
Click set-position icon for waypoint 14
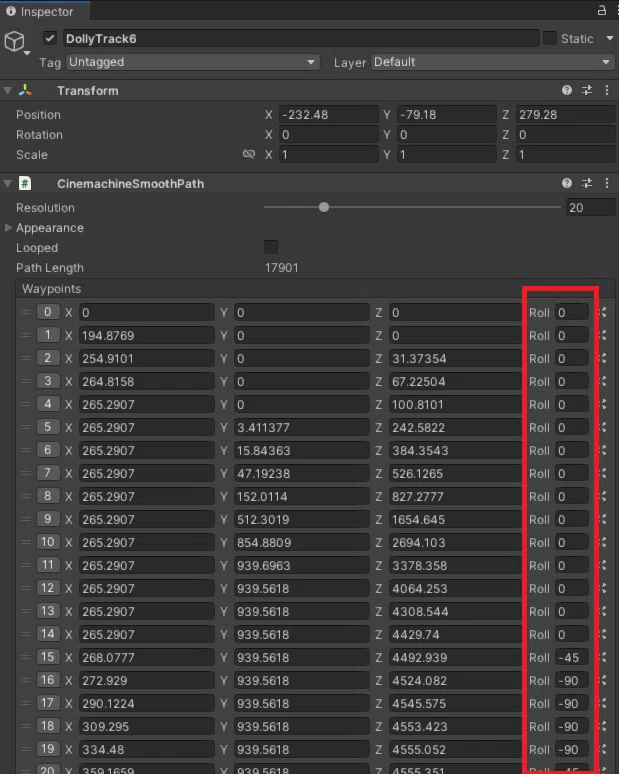coord(603,634)
